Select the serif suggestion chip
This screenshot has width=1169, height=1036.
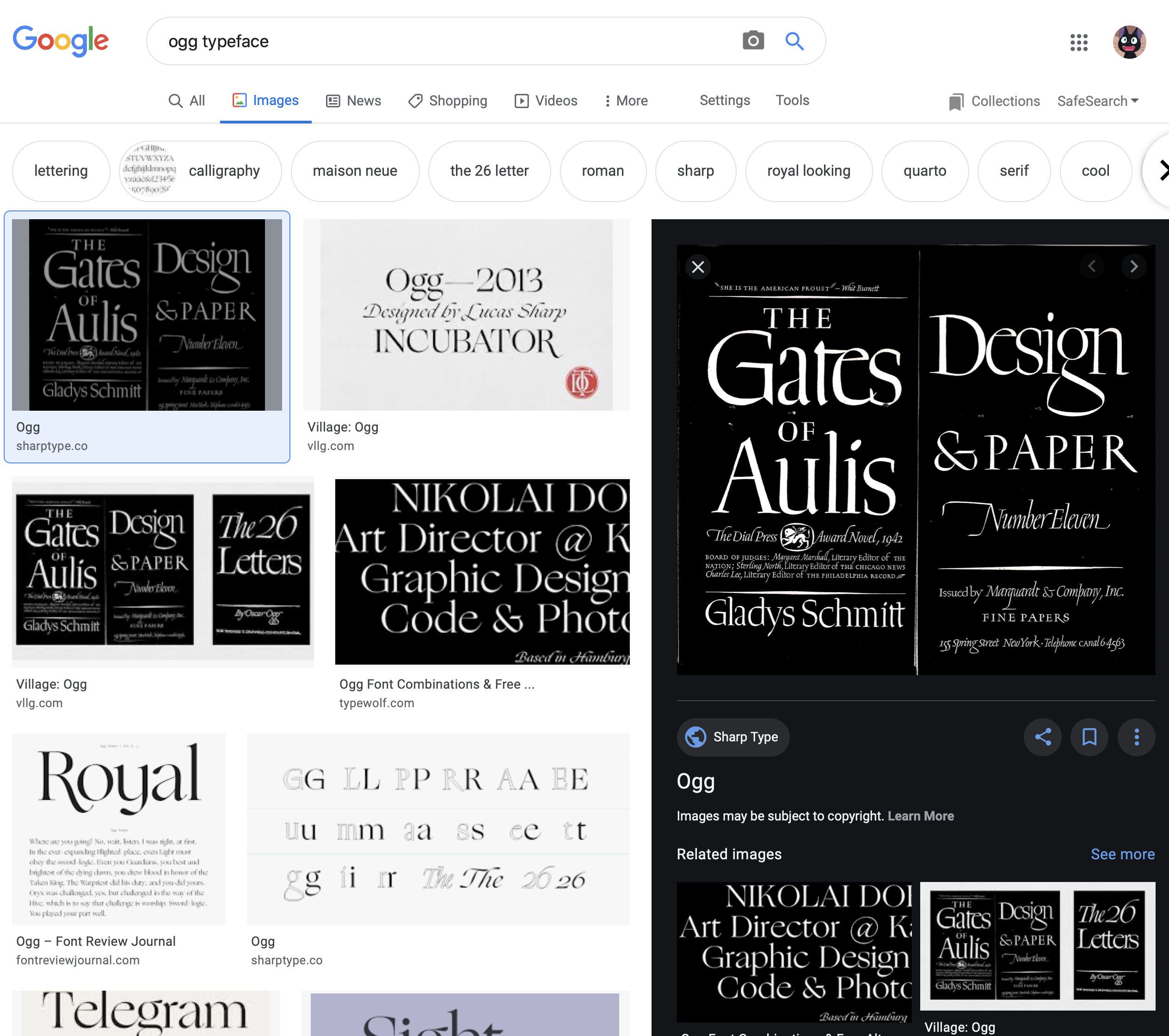[x=1014, y=171]
